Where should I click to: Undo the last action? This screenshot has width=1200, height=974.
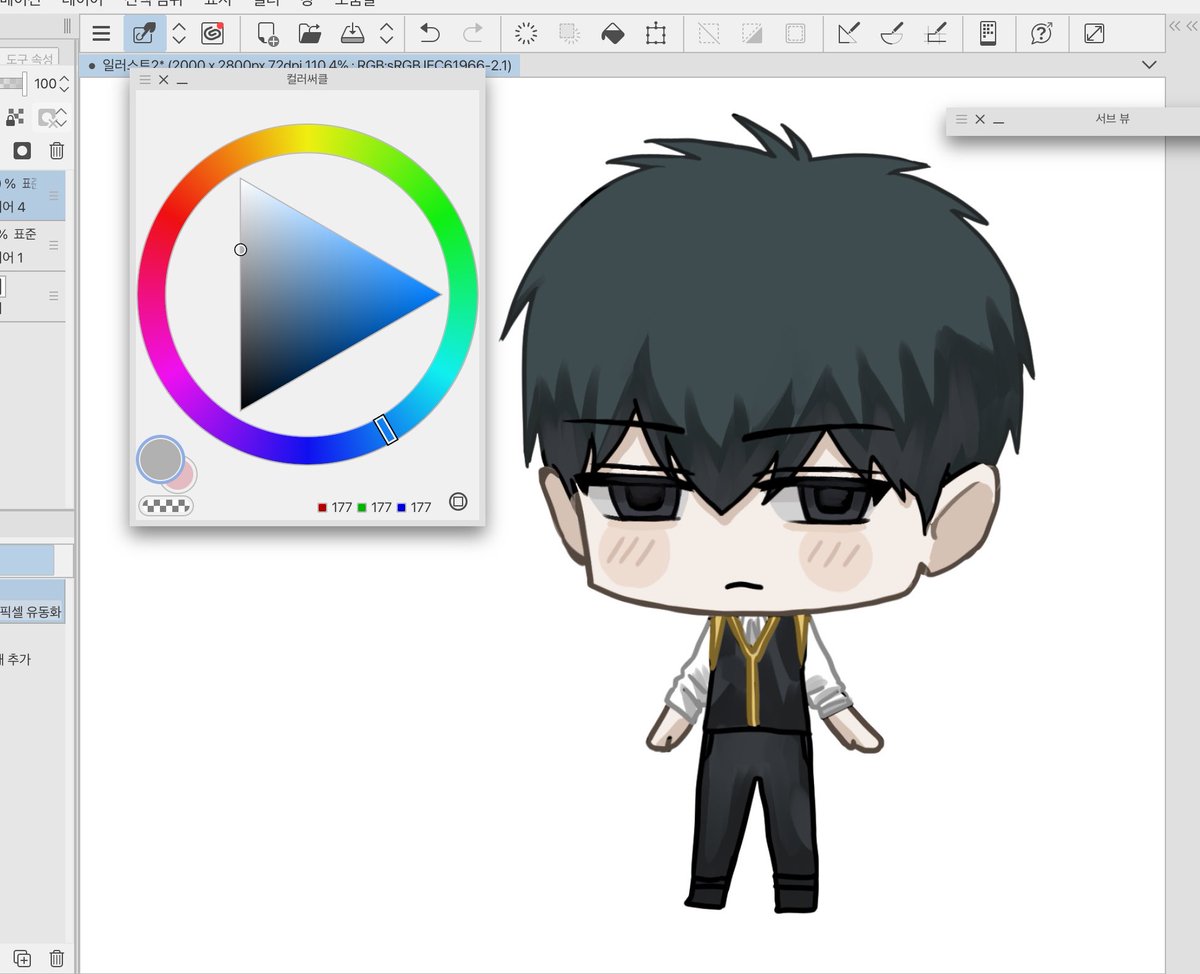pyautogui.click(x=430, y=33)
